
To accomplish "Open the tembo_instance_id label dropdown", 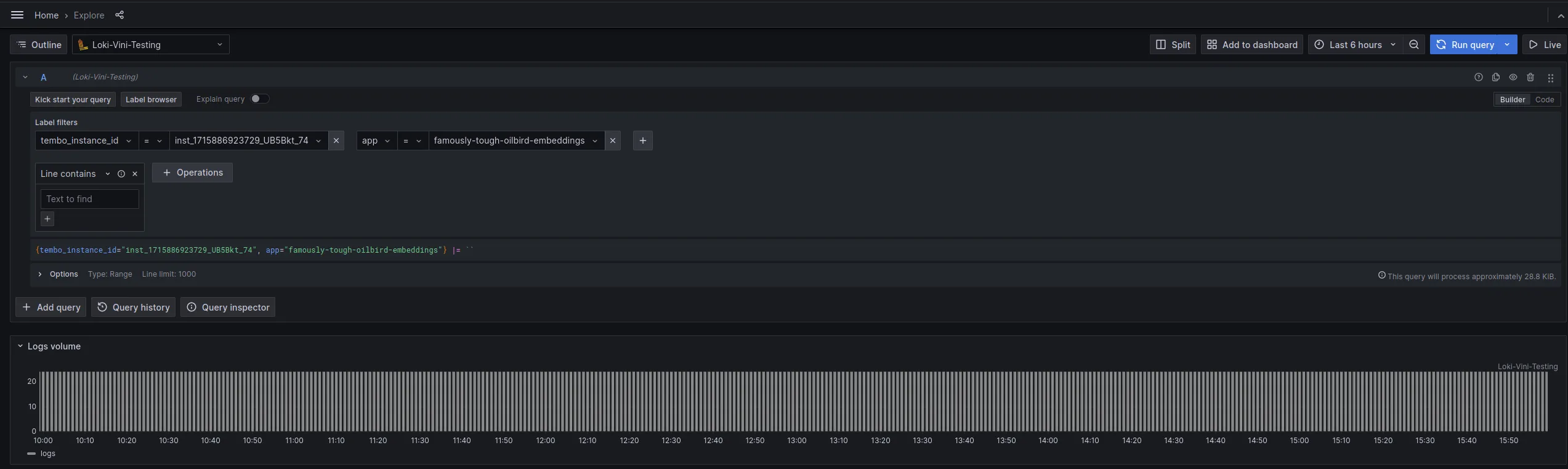I will point(86,141).
